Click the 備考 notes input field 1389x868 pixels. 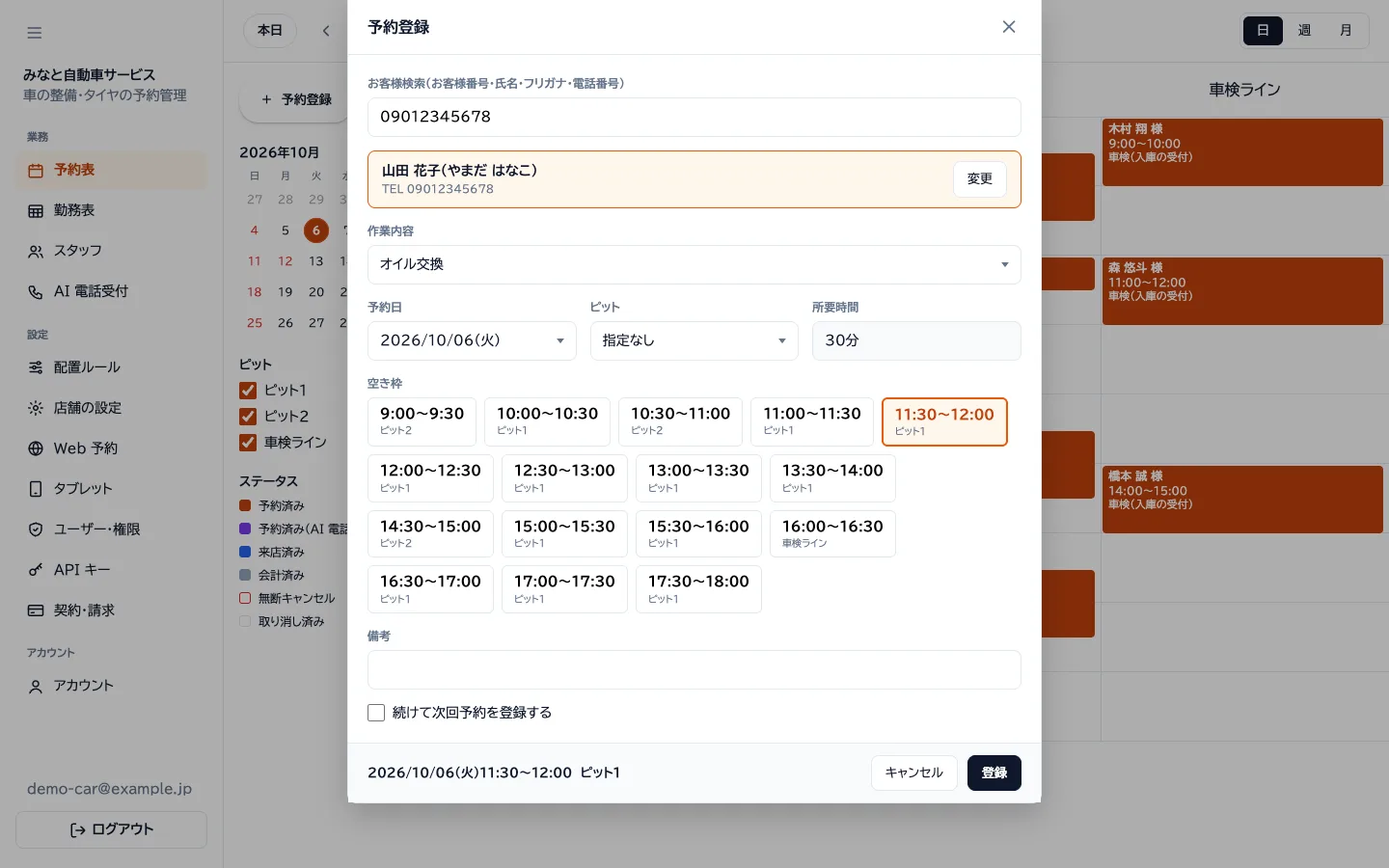694,669
